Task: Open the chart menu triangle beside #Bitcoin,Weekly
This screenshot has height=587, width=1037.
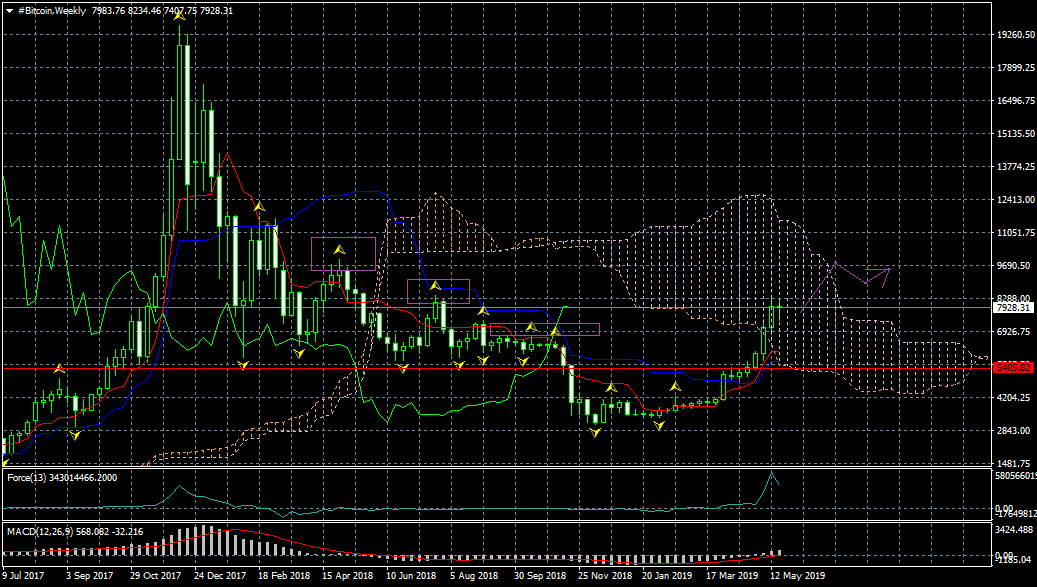Action: pyautogui.click(x=10, y=10)
